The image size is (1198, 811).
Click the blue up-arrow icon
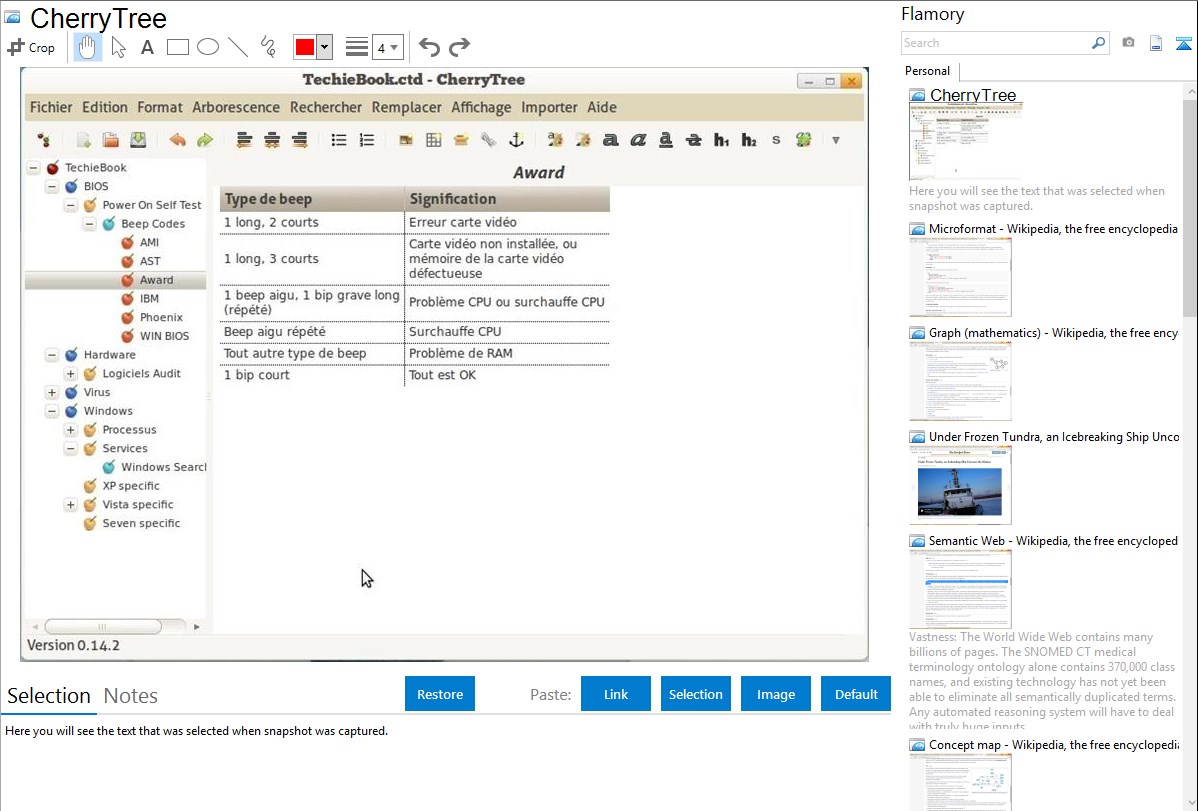click(1183, 43)
